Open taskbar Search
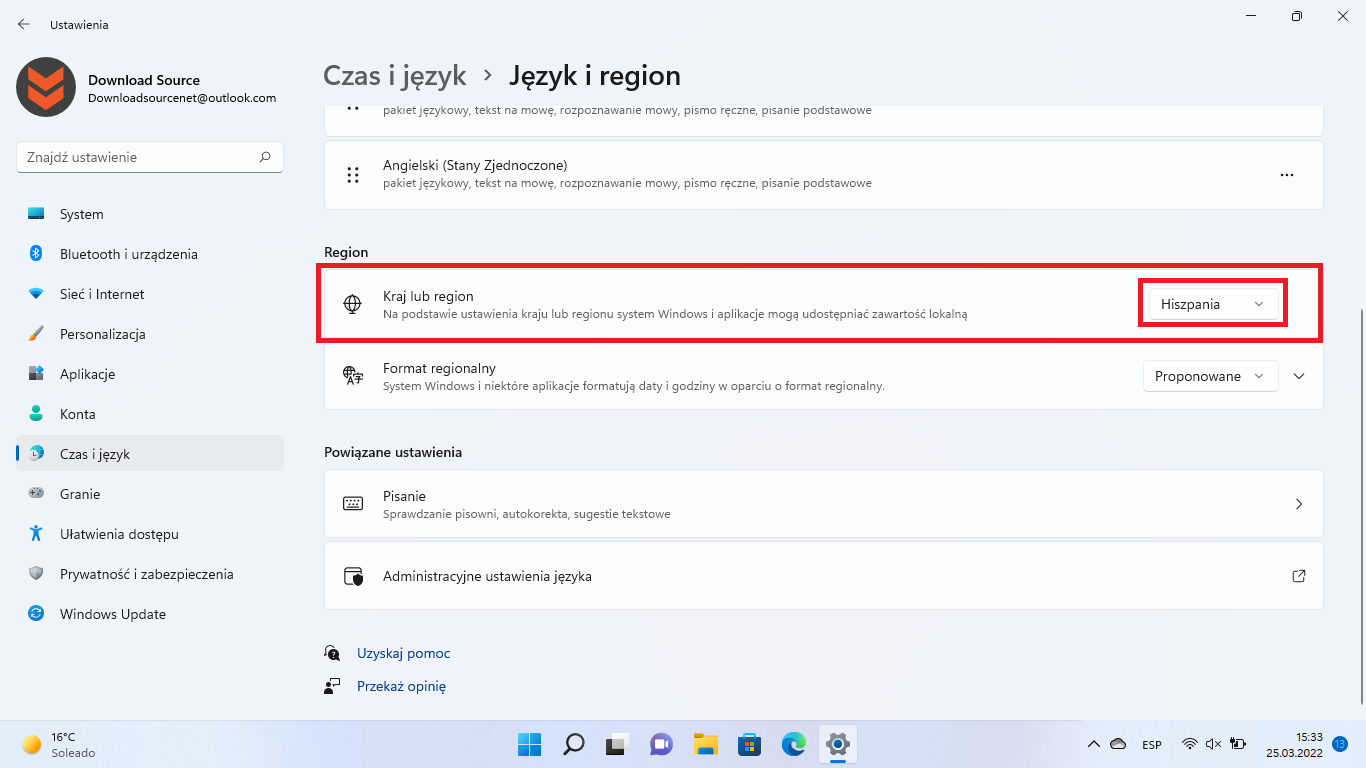The image size is (1366, 768). pyautogui.click(x=573, y=744)
